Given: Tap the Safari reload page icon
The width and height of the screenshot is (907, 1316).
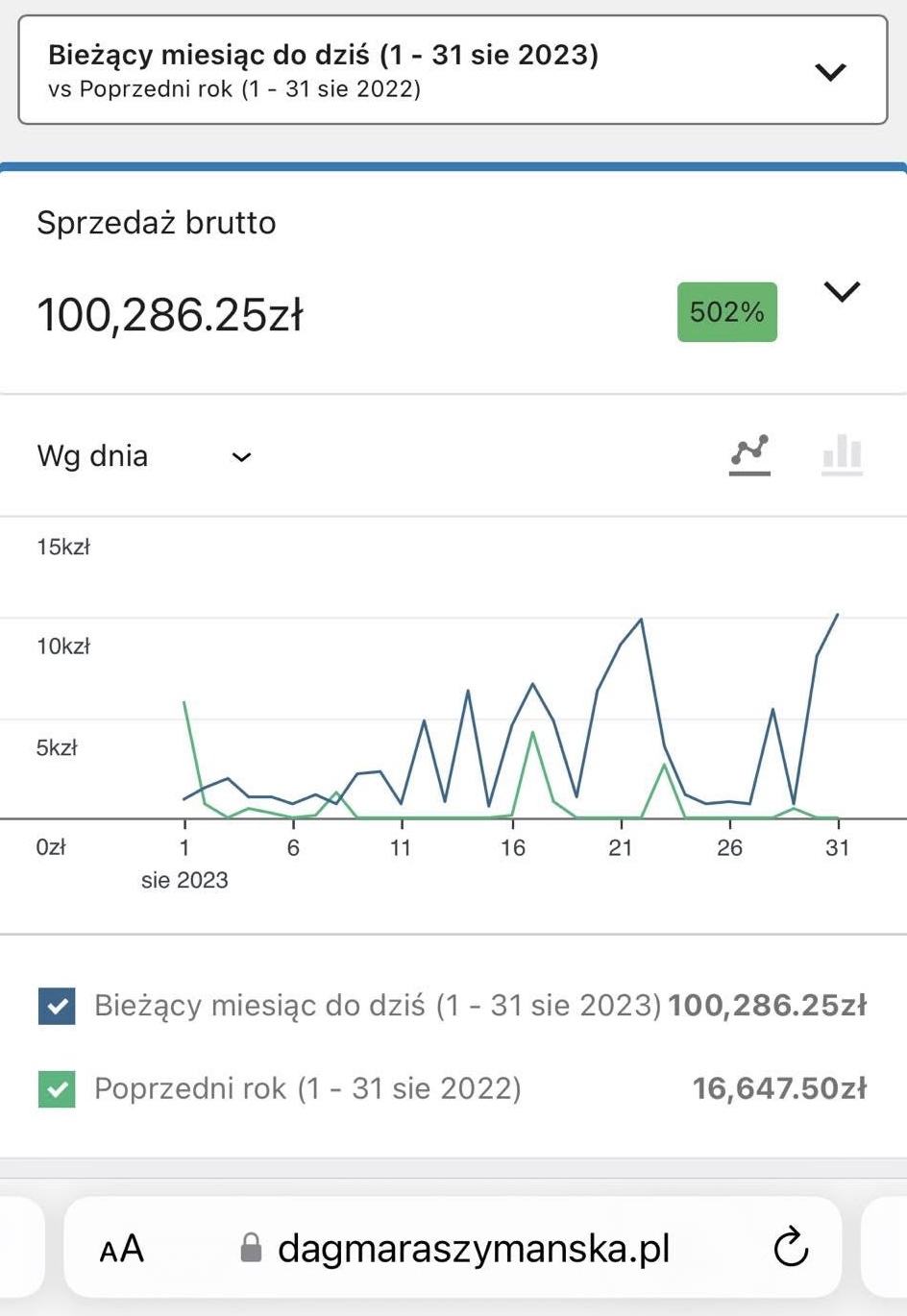Looking at the screenshot, I should point(791,1248).
